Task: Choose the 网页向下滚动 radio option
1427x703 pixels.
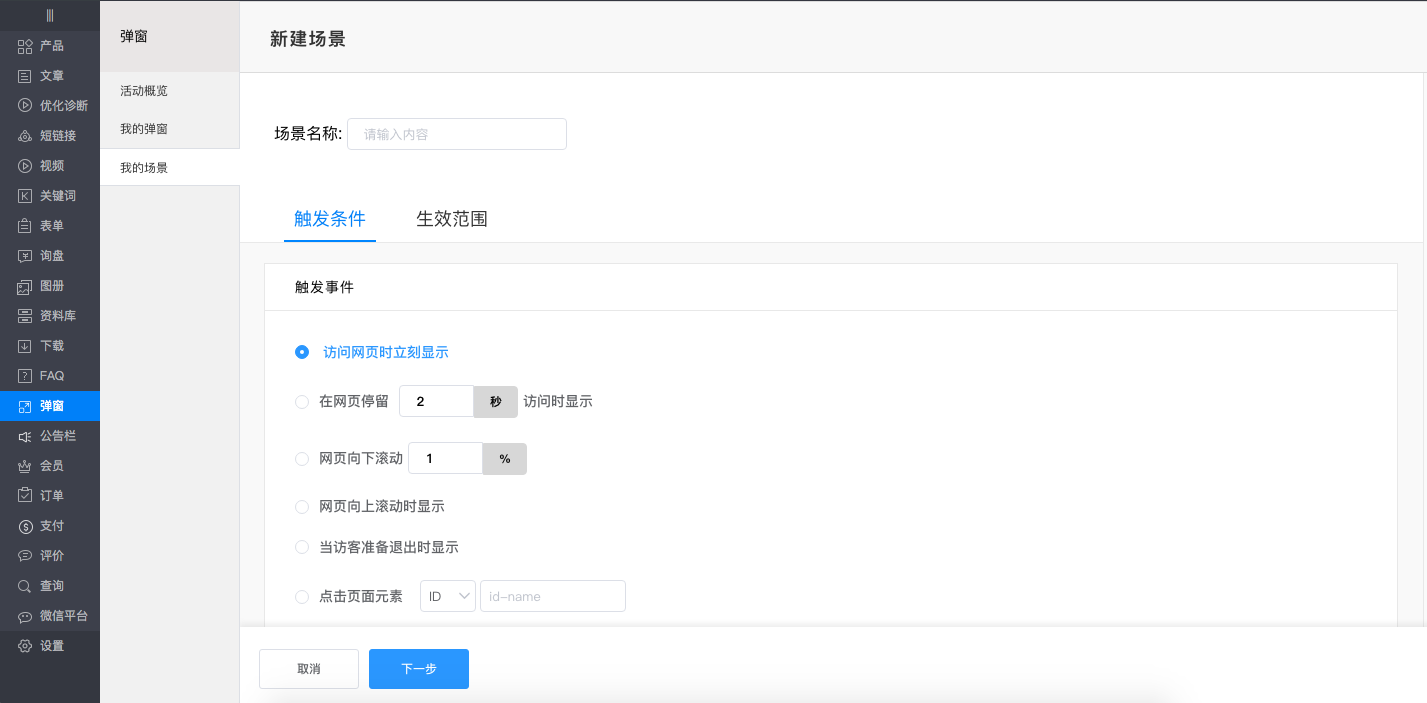Action: click(x=302, y=459)
